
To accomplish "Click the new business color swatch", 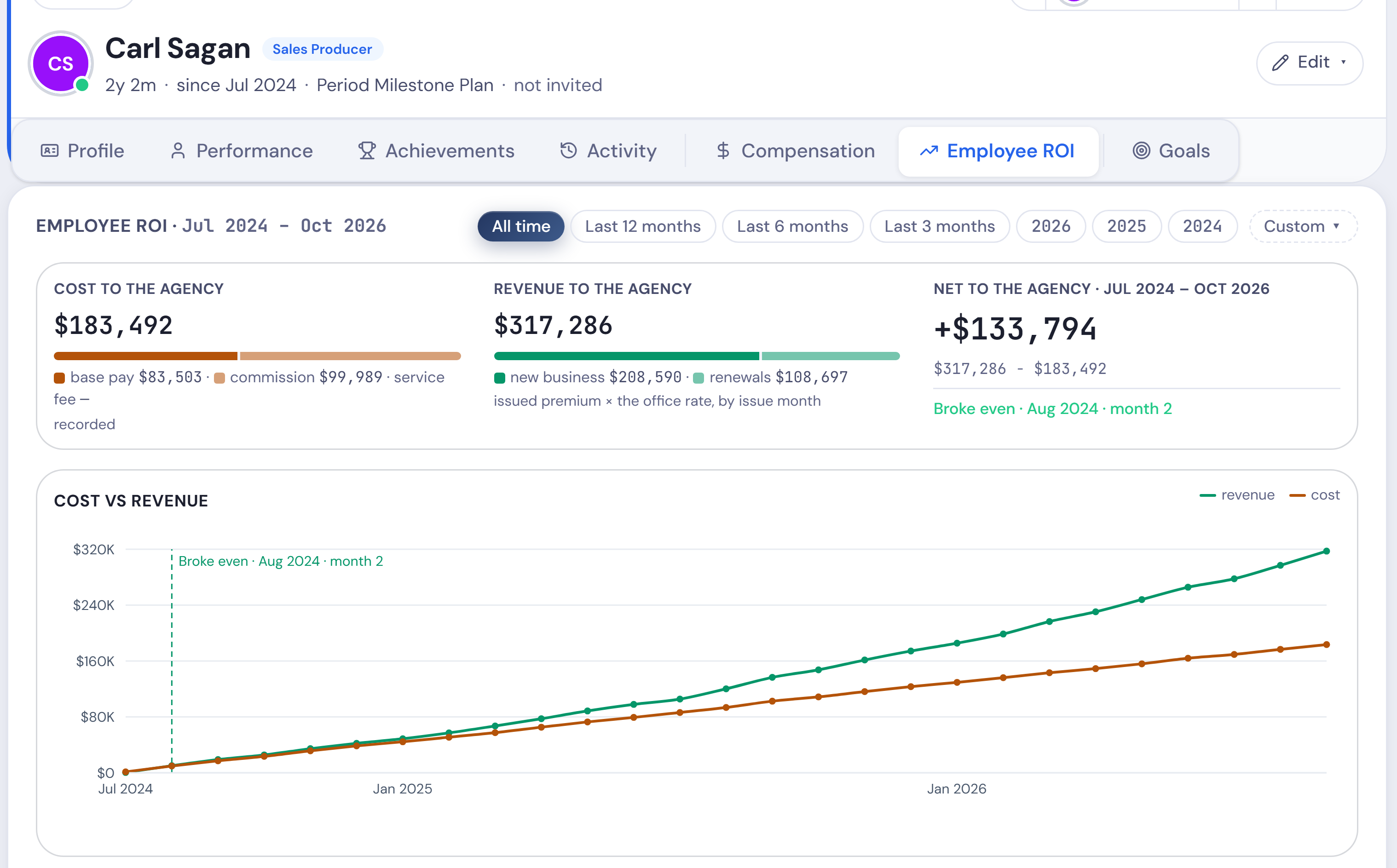I will click(500, 378).
